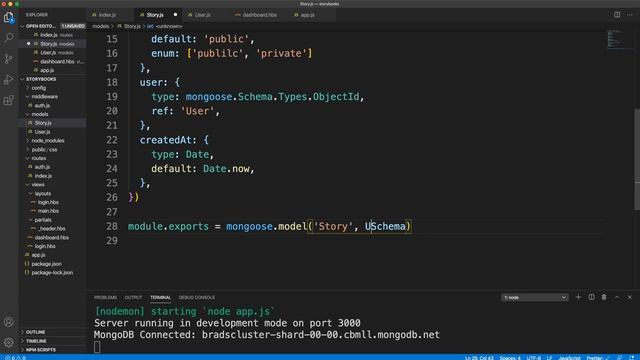Switch to the dashboard.hbs editor tab

259,15
